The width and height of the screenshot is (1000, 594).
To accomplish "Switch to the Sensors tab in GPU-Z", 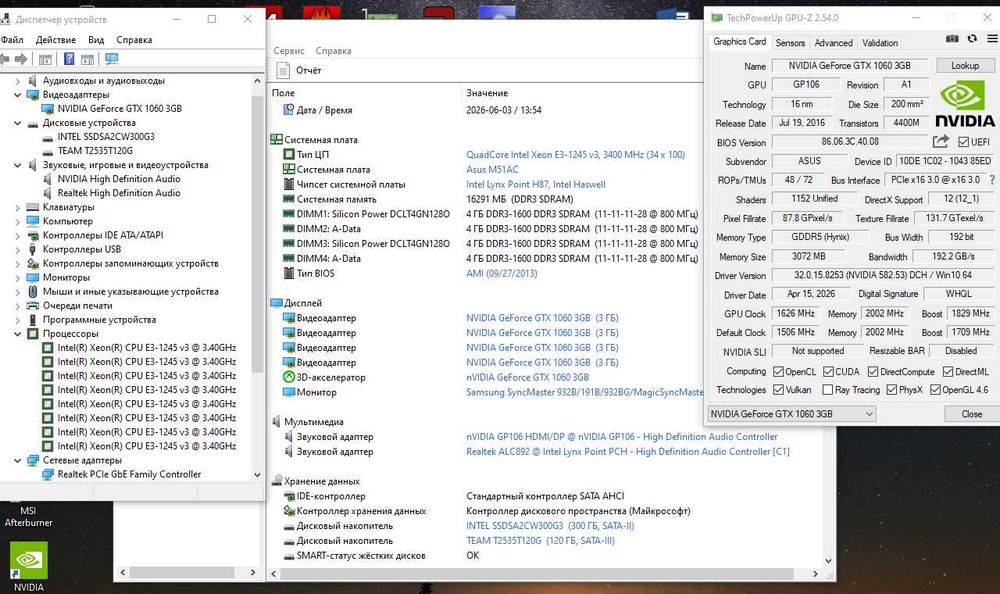I will 790,43.
